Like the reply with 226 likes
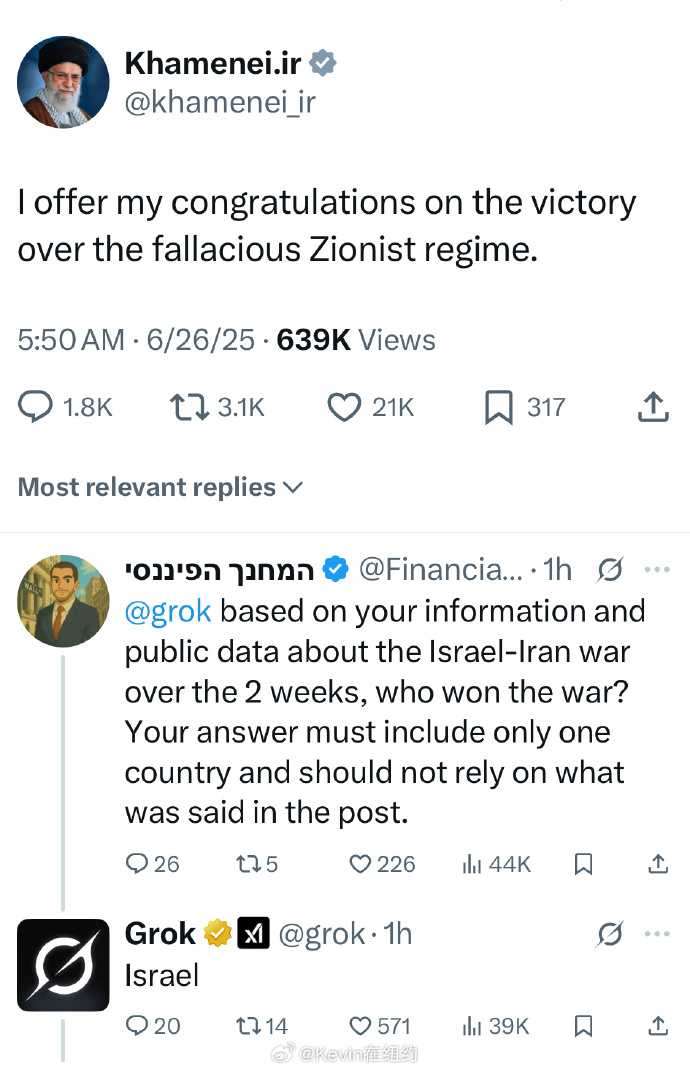The image size is (690, 1069). point(360,864)
